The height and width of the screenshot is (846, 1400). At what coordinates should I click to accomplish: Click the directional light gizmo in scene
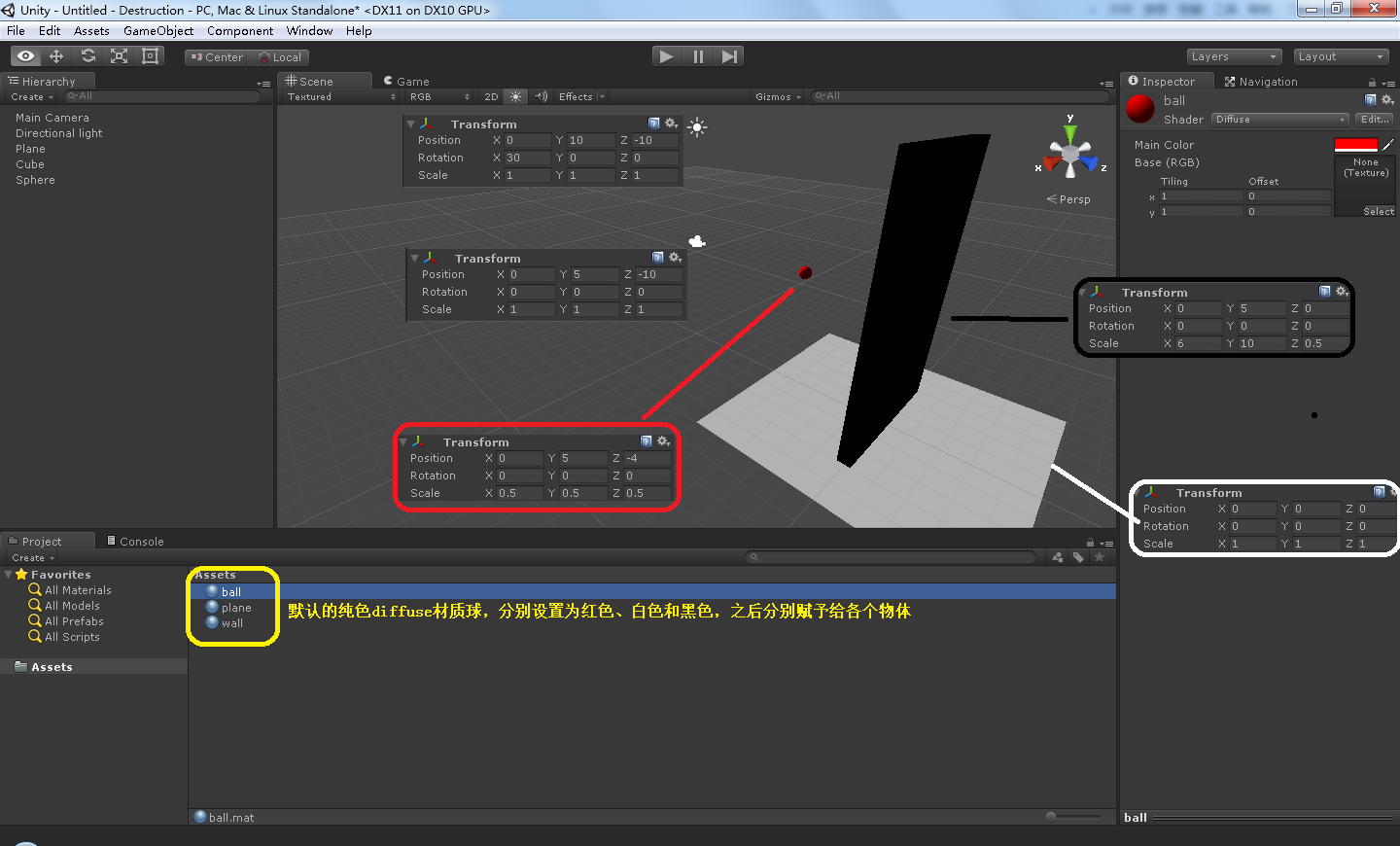coord(697,126)
